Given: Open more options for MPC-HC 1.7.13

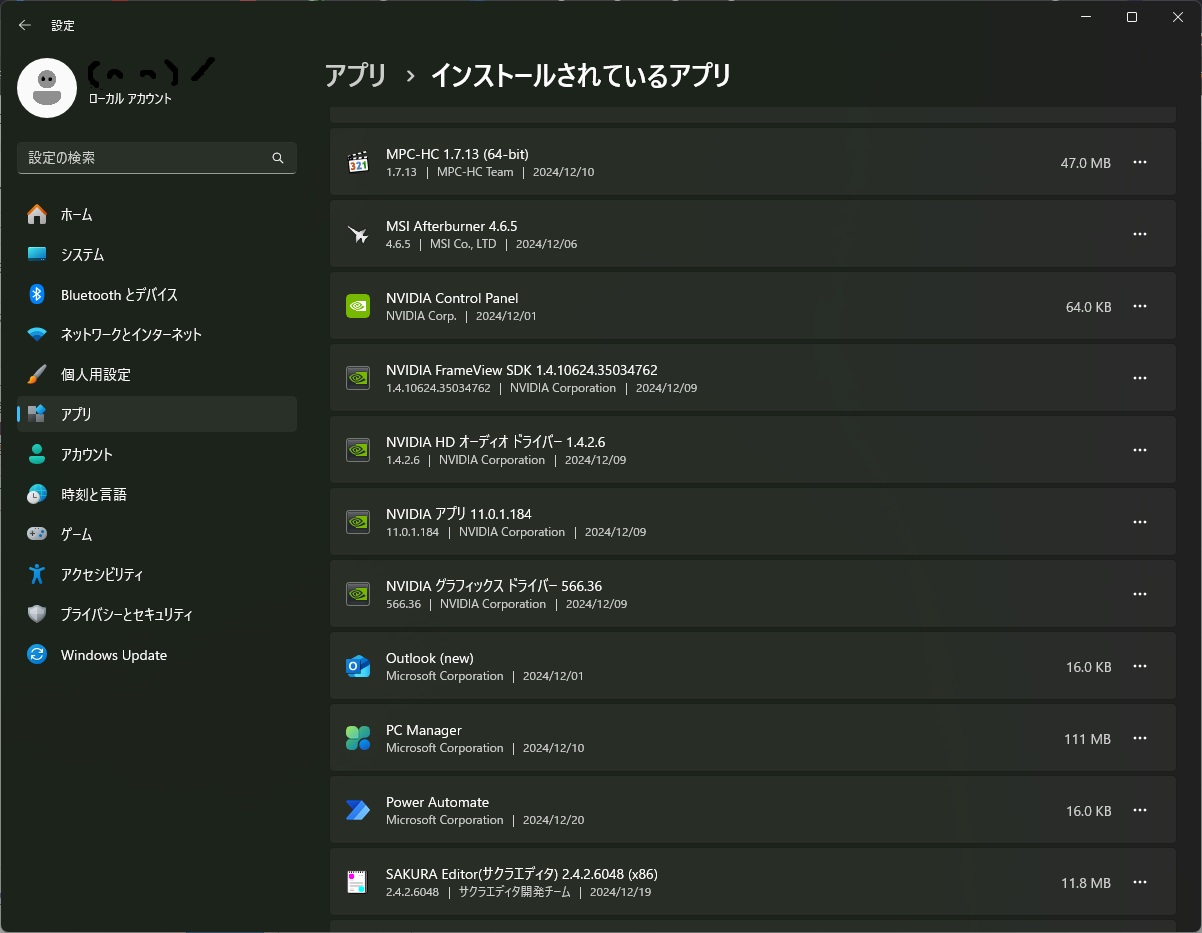Looking at the screenshot, I should point(1140,162).
